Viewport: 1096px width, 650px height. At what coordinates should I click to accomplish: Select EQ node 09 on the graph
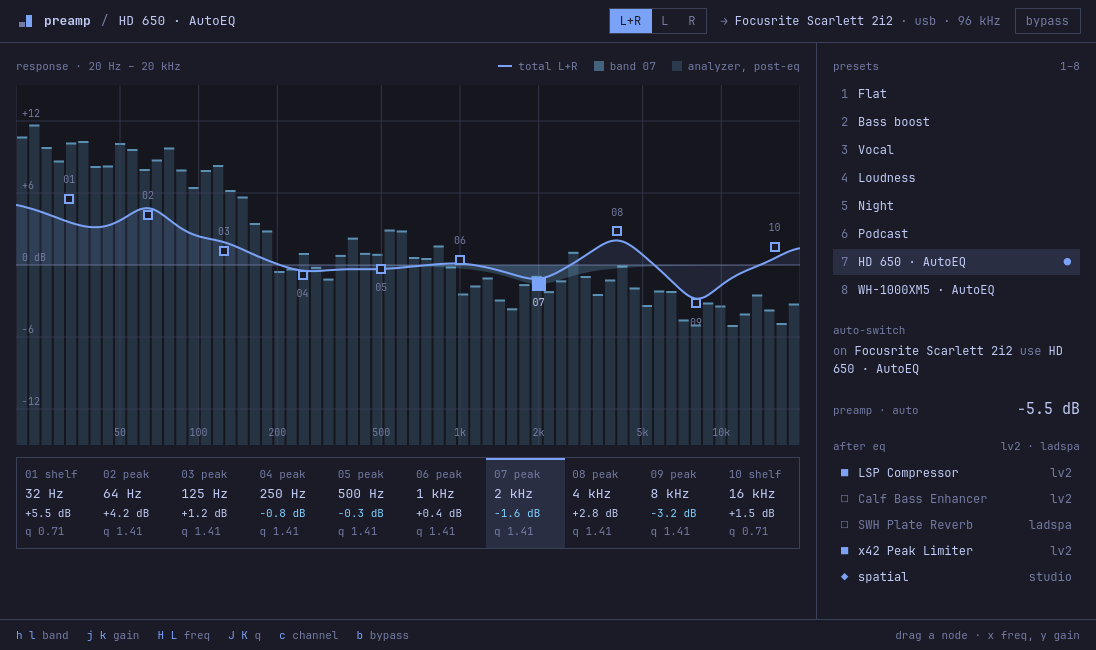pos(696,303)
